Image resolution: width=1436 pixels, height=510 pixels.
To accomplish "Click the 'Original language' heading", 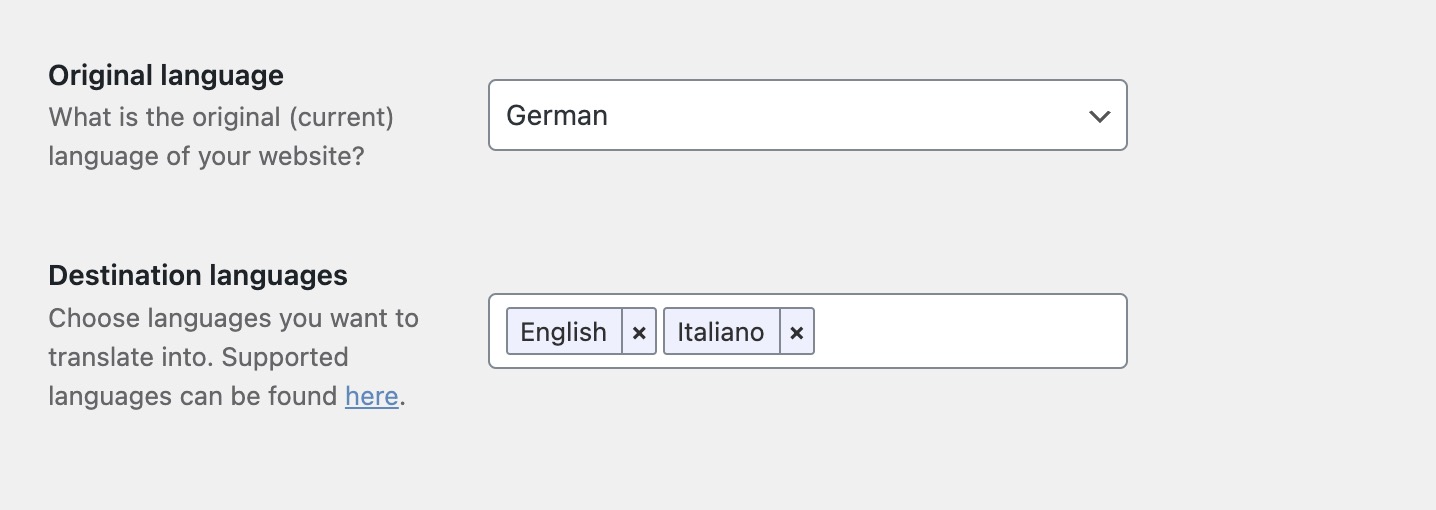I will point(166,75).
